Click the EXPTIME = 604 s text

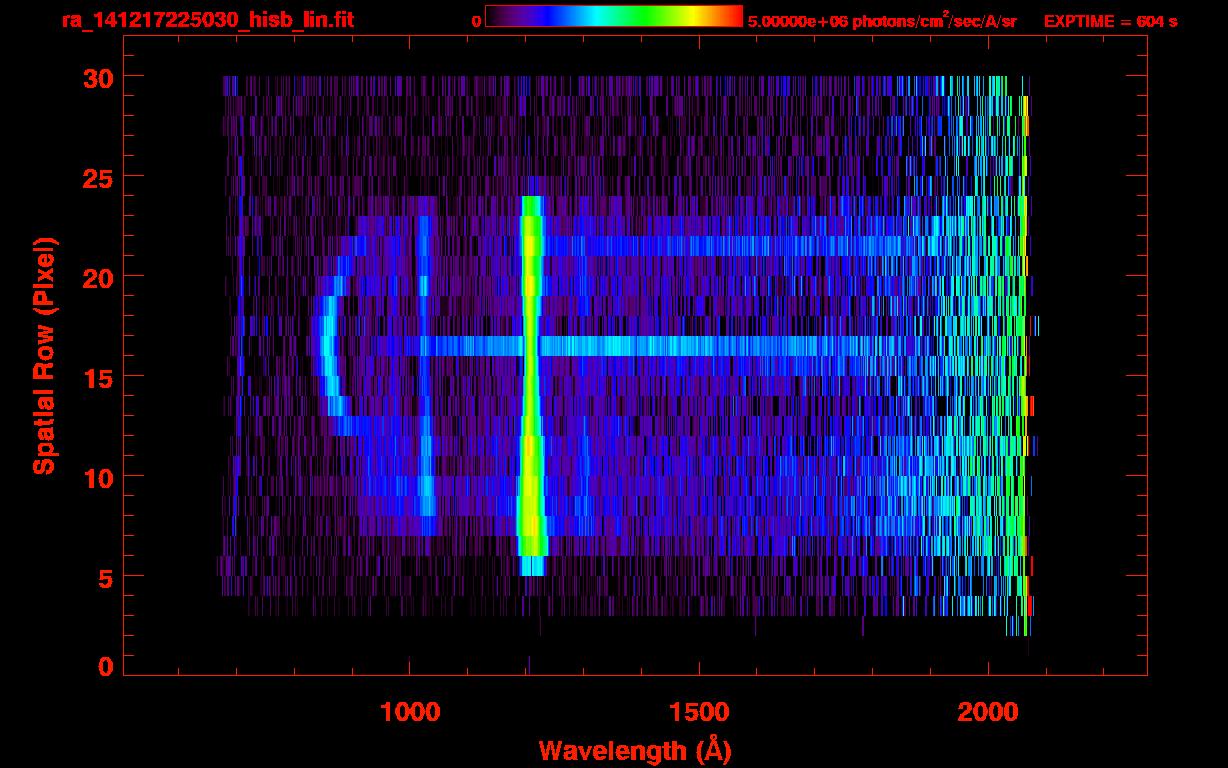point(1110,21)
